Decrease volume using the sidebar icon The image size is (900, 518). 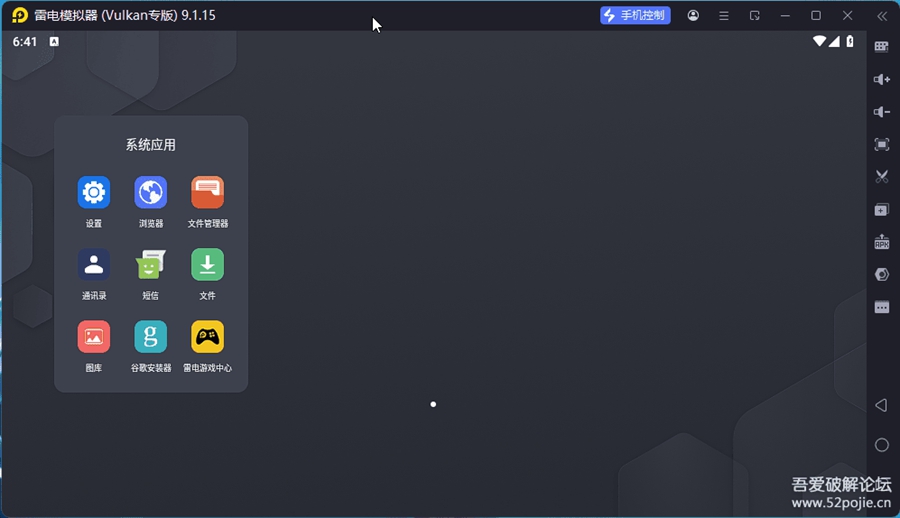point(882,112)
